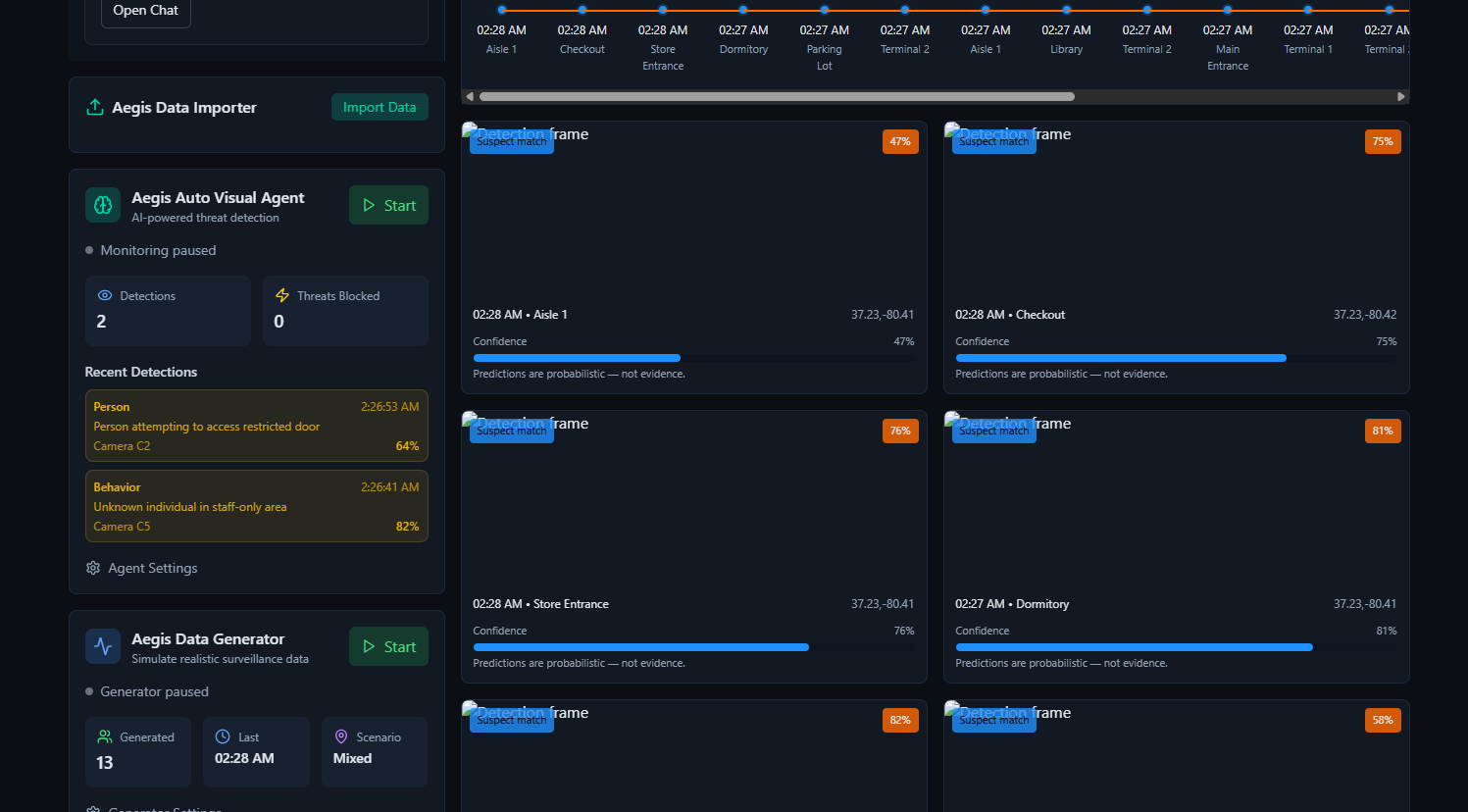Open the Checkout detection frame thumbnail

[1177, 210]
